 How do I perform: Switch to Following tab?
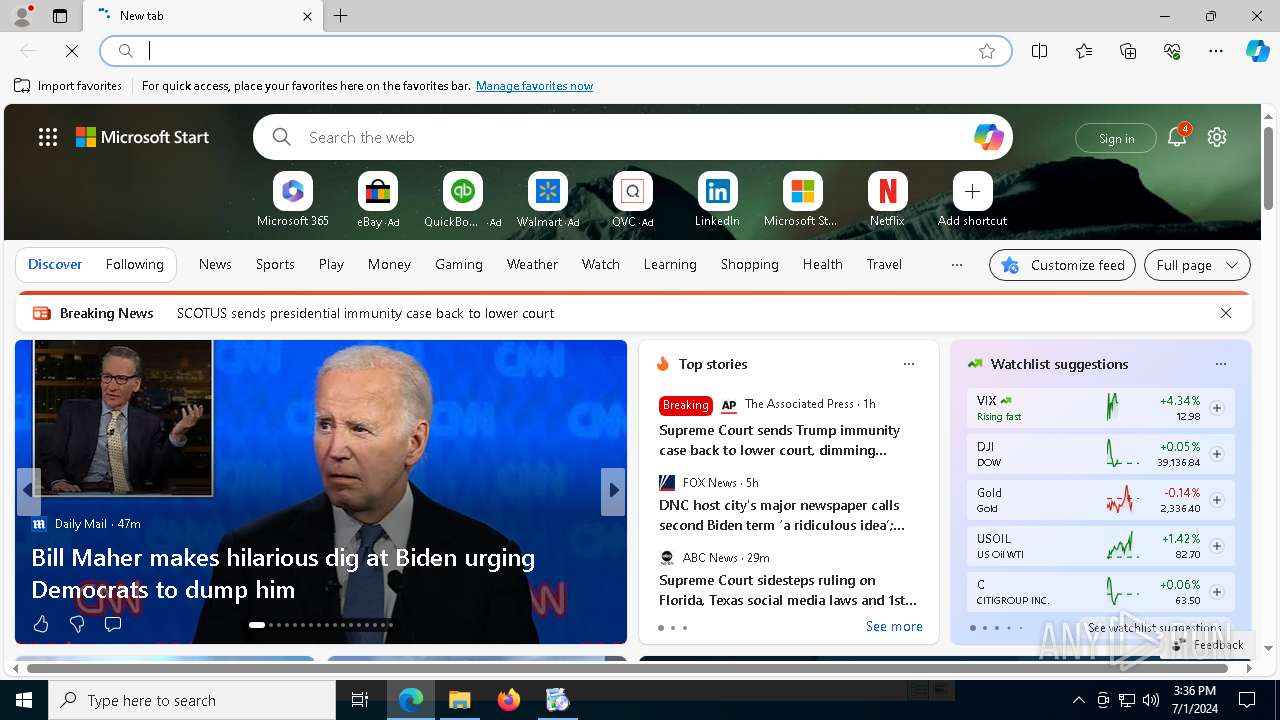134,264
